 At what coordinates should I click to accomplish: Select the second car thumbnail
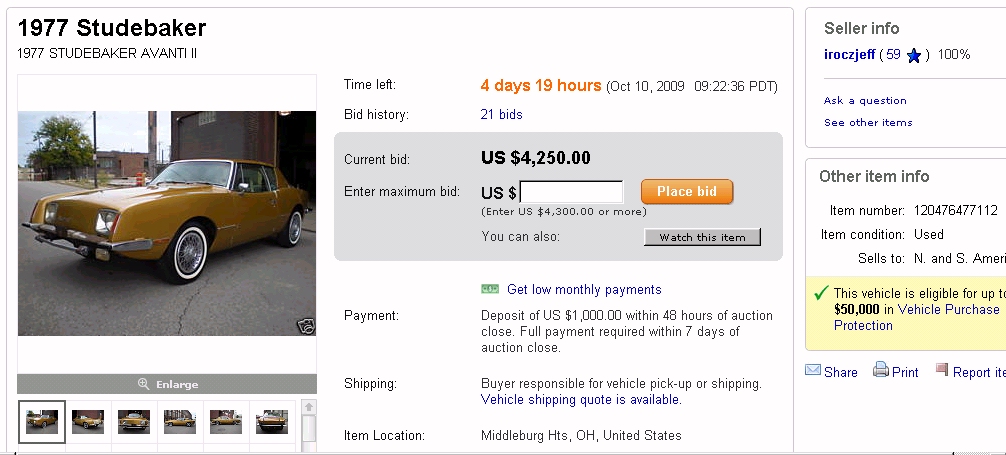tap(88, 421)
